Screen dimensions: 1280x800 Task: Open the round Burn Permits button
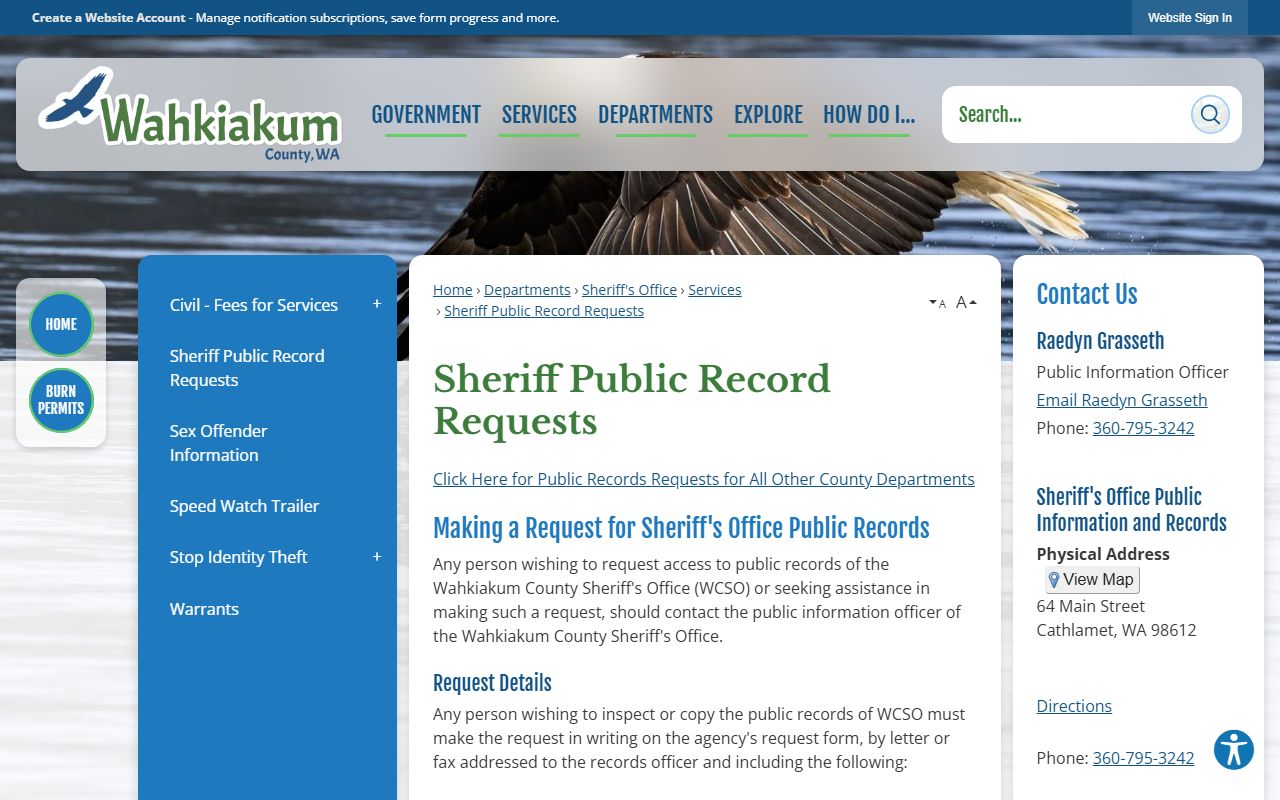(61, 400)
